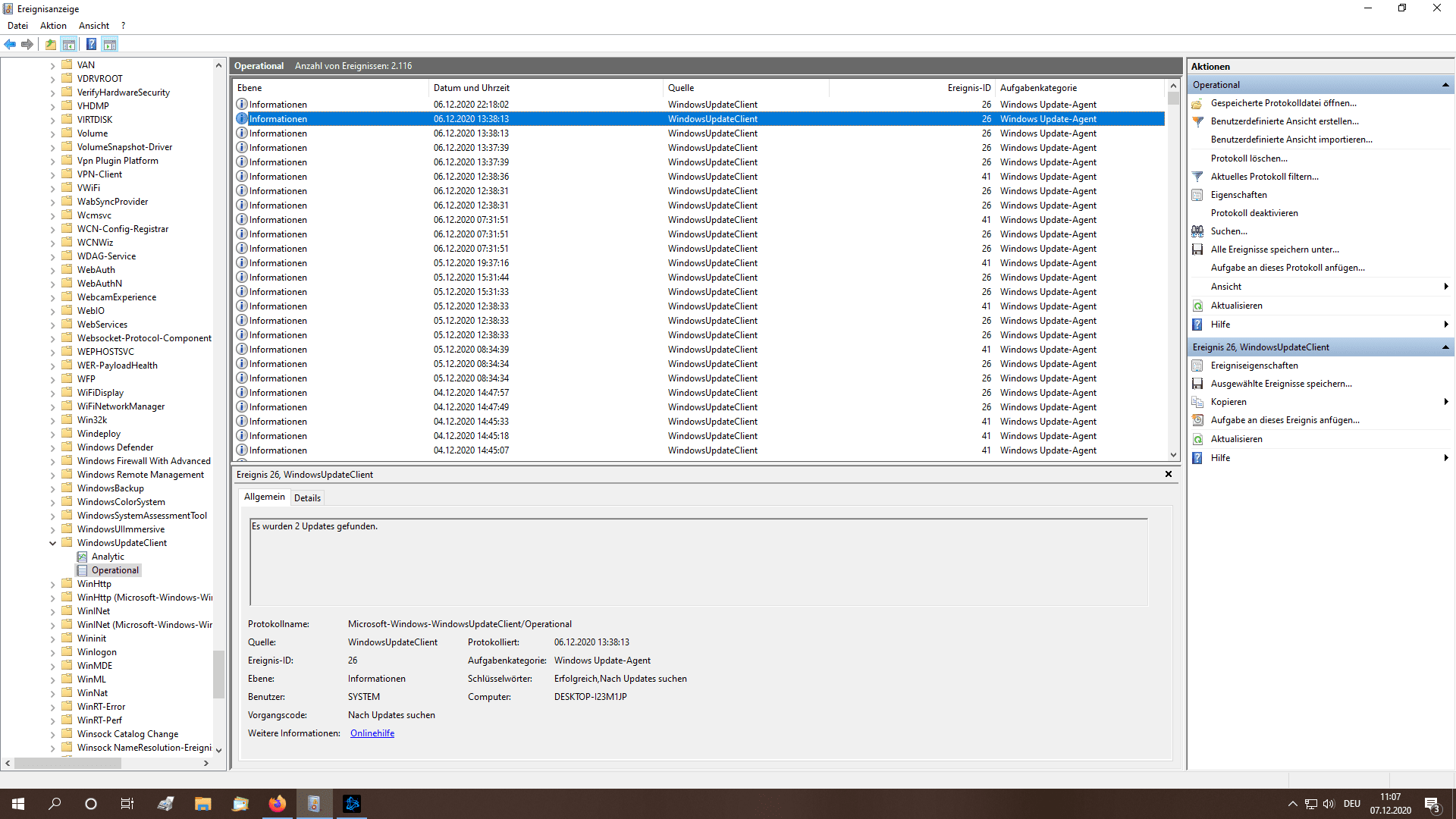Collapse the Operational actions section
The width and height of the screenshot is (1456, 819).
(1445, 85)
